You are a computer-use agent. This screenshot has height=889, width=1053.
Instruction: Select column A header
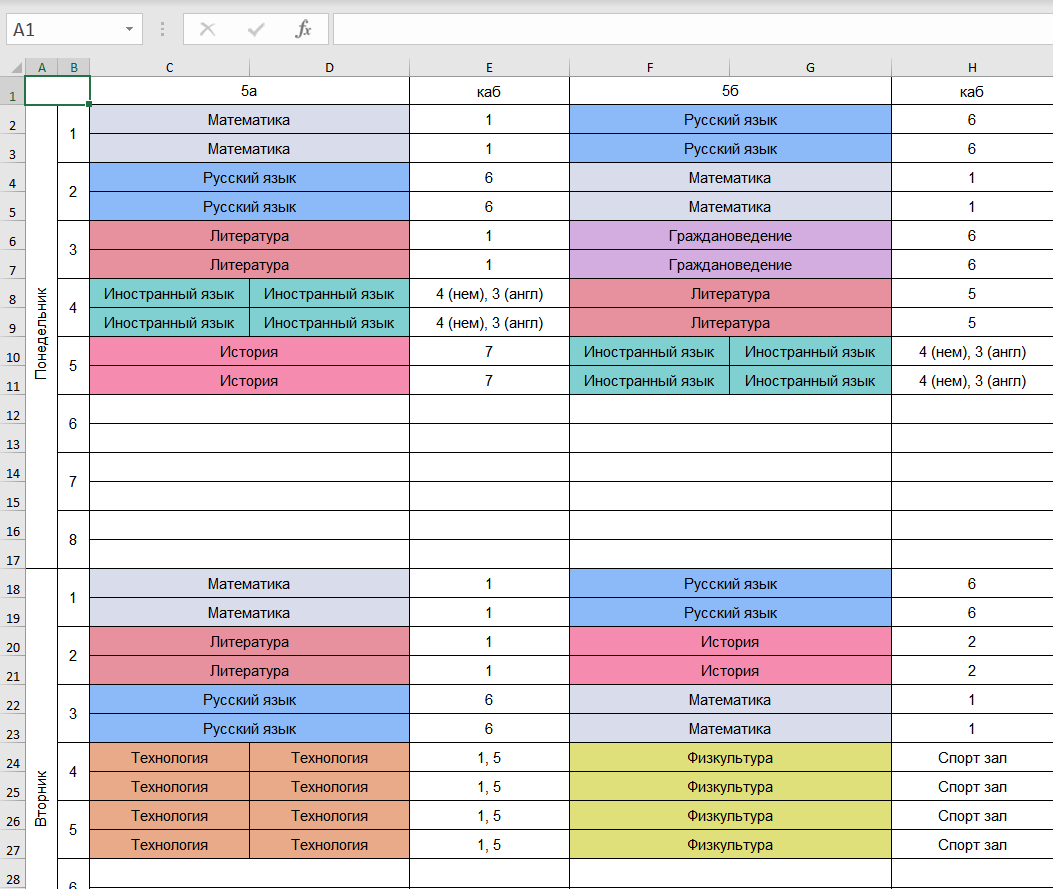pyautogui.click(x=42, y=67)
